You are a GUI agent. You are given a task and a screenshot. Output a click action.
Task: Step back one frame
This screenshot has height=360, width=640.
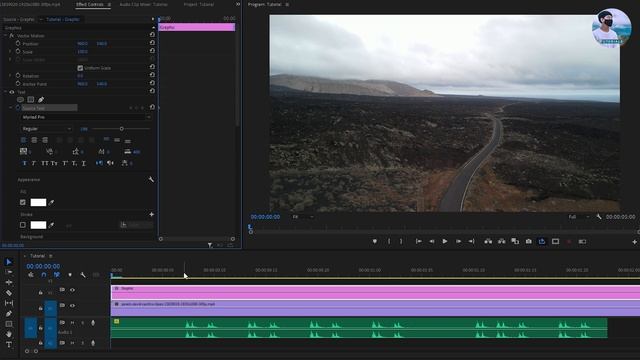click(432, 242)
